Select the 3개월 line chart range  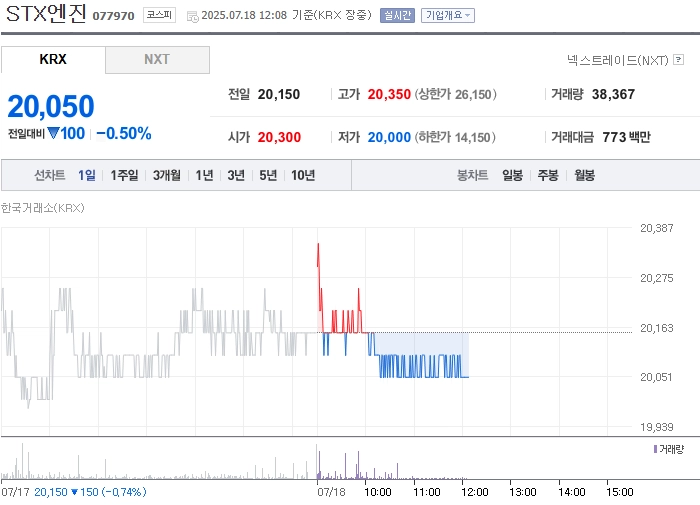click(167, 175)
